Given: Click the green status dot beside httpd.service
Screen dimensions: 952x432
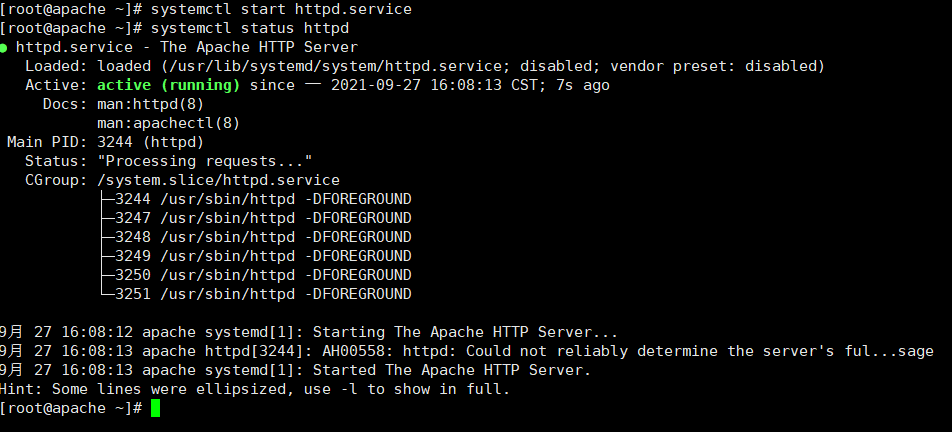Looking at the screenshot, I should (5, 48).
